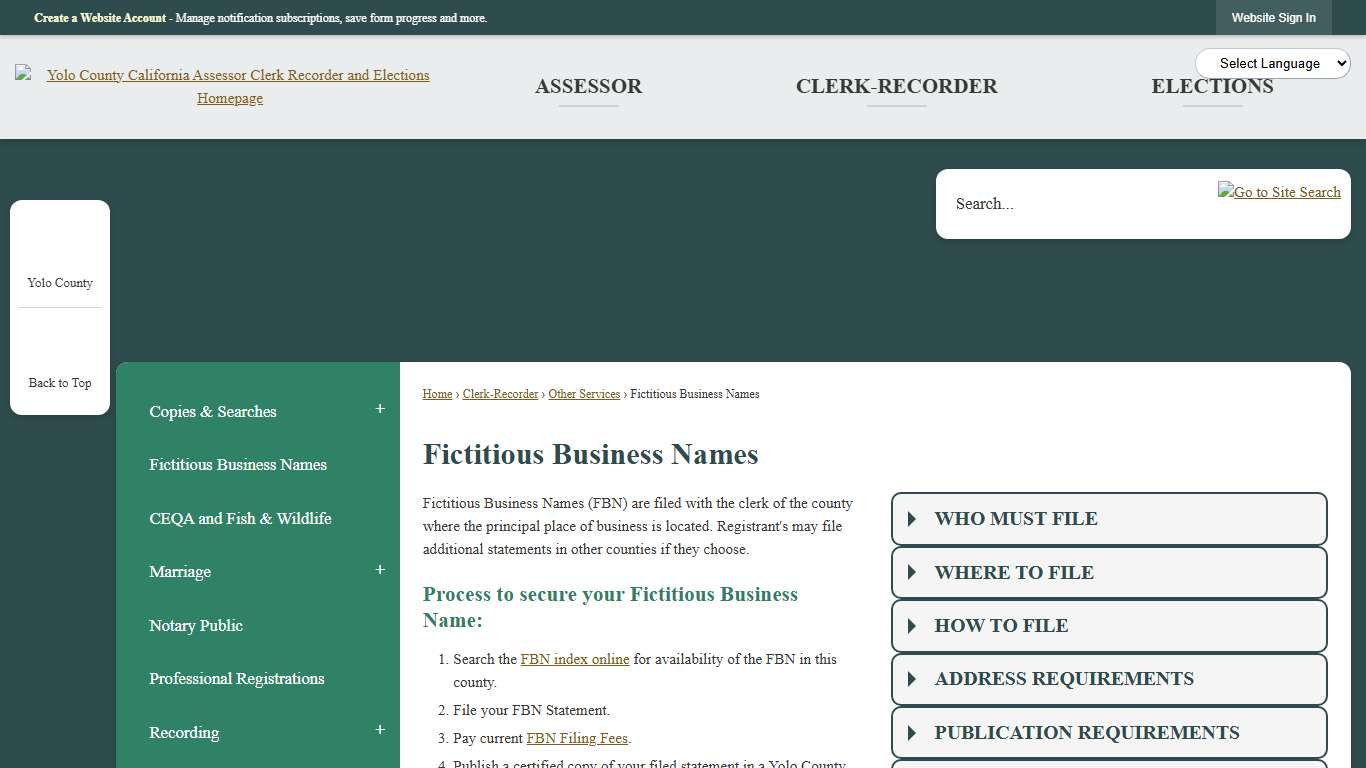
Task: Click the plus icon next to Recording
Action: click(x=380, y=729)
